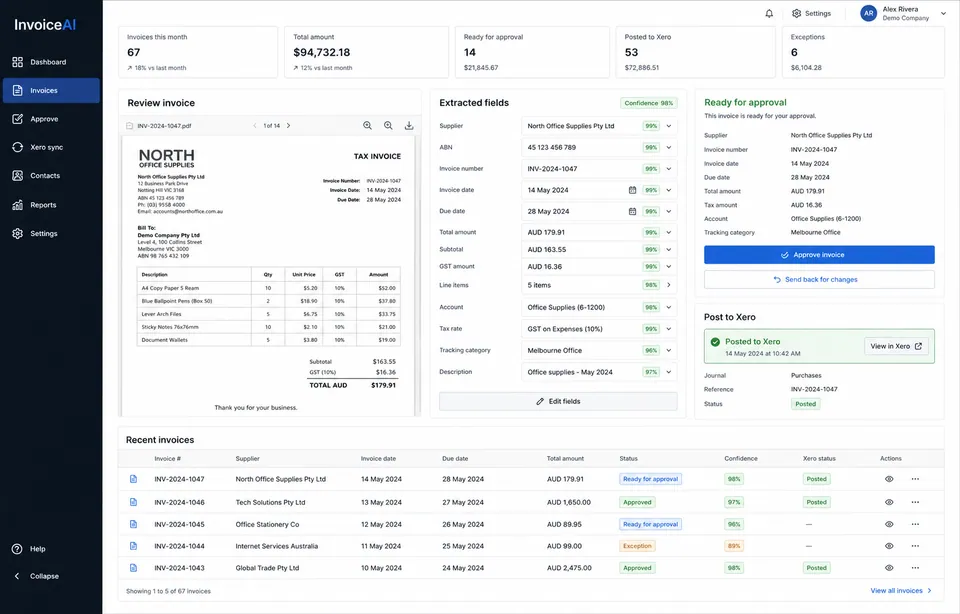Screen dimensions: 960x614
Task: Download the invoice PDF
Action: [409, 125]
